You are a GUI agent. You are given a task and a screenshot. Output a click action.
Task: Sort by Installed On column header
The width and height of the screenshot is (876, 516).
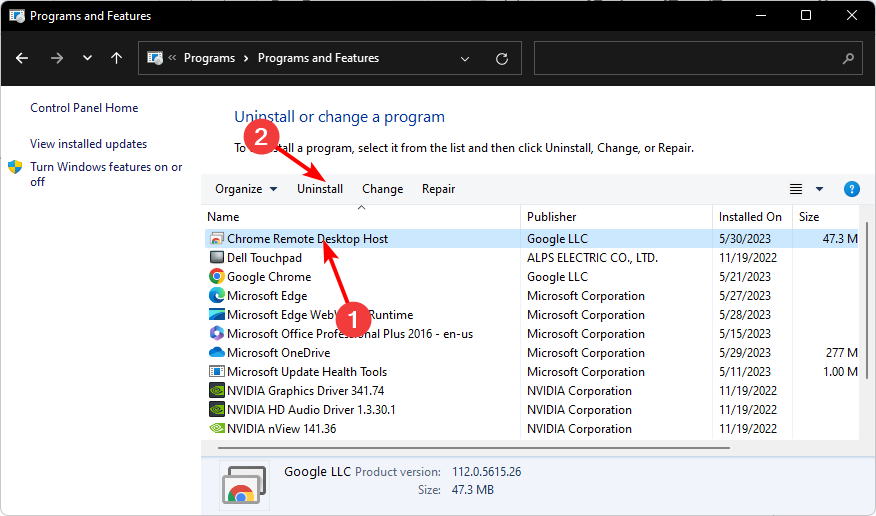click(x=752, y=217)
